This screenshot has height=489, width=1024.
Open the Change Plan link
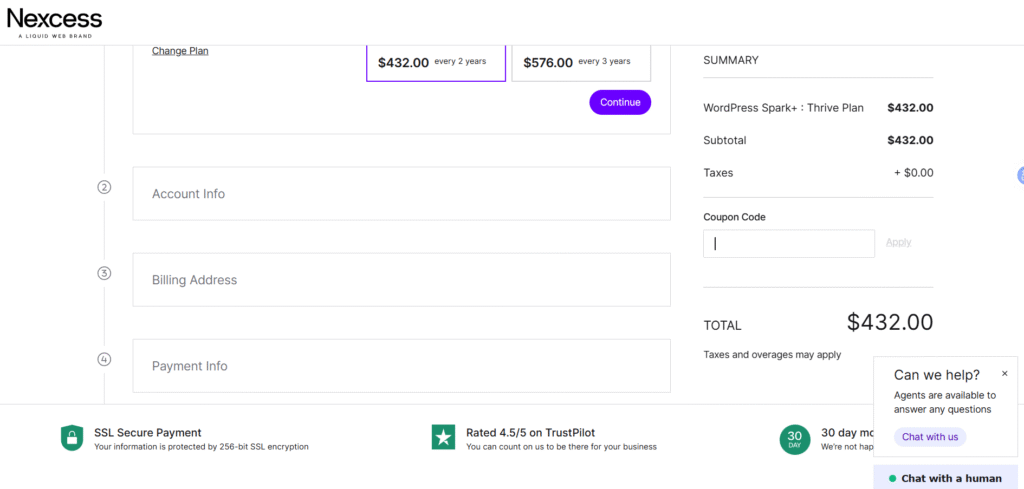click(180, 51)
